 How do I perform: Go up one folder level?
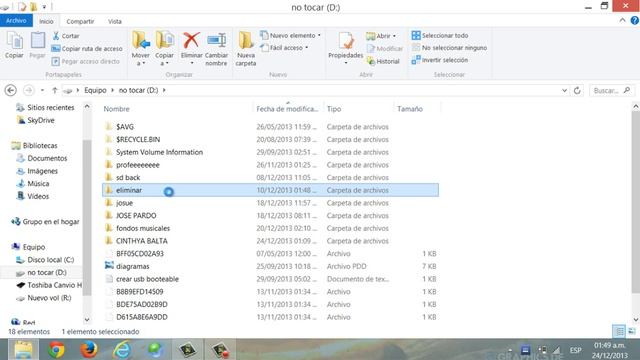pyautogui.click(x=55, y=90)
